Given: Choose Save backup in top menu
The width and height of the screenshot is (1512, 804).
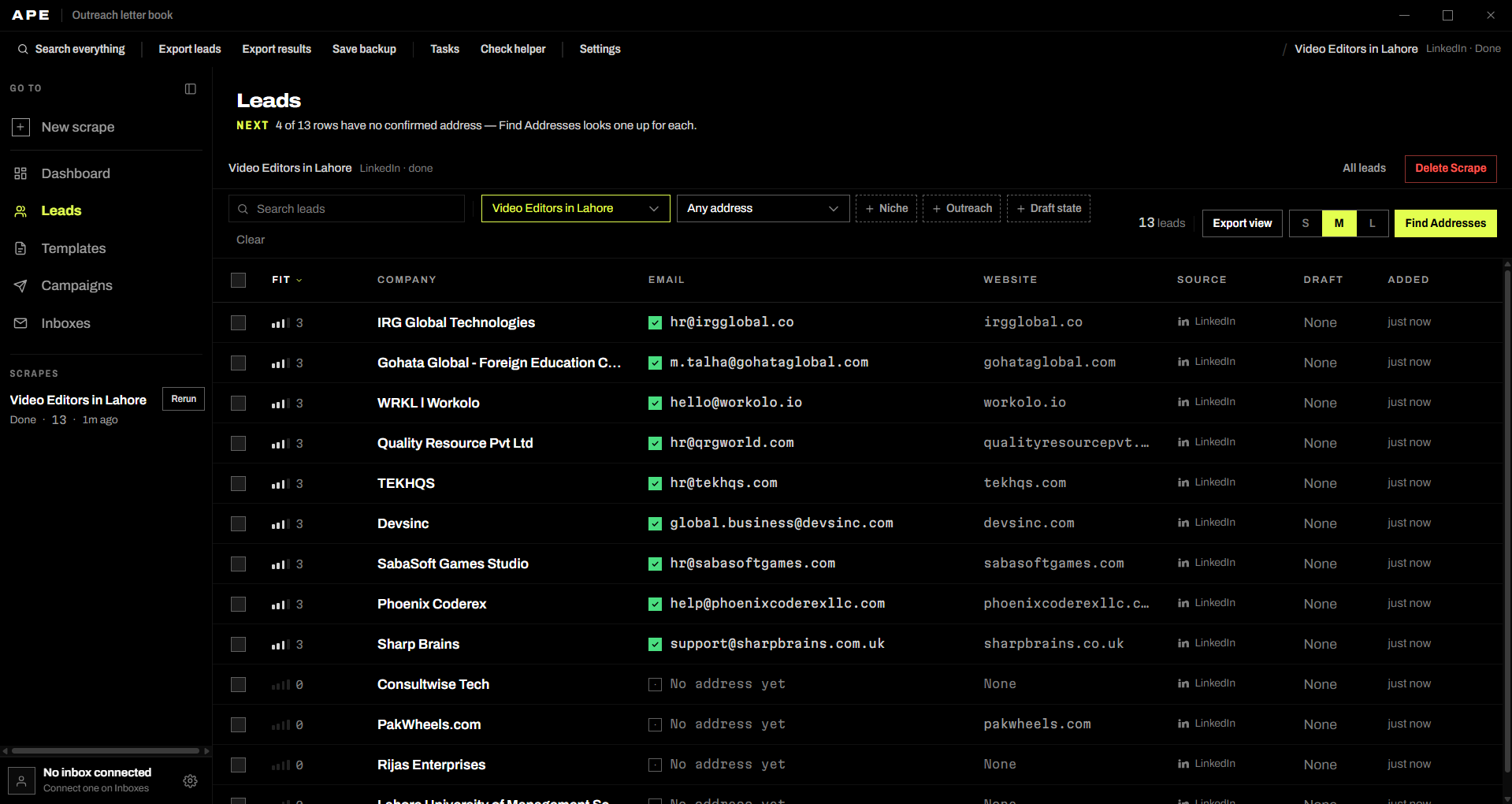Looking at the screenshot, I should pyautogui.click(x=364, y=49).
